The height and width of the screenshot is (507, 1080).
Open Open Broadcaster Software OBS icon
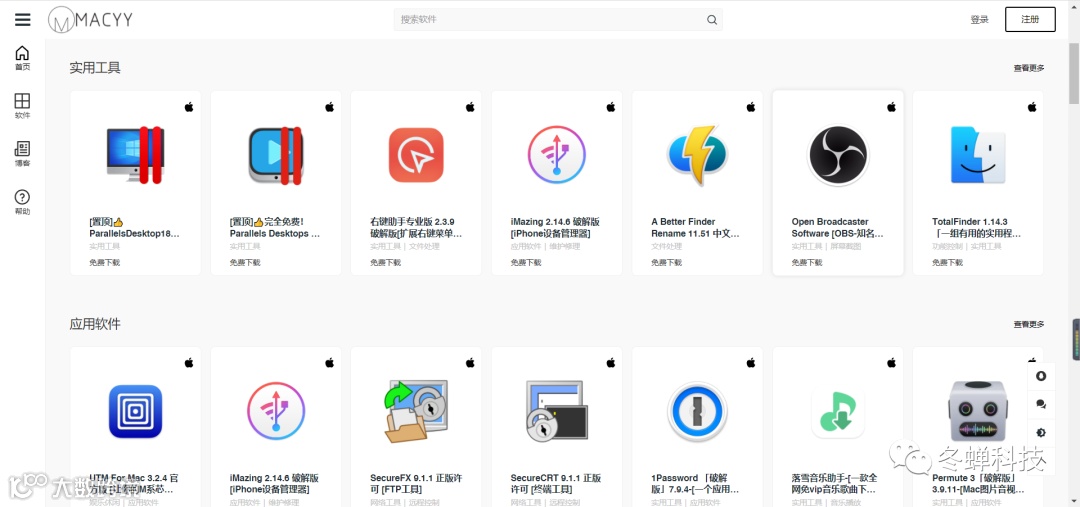tap(838, 155)
